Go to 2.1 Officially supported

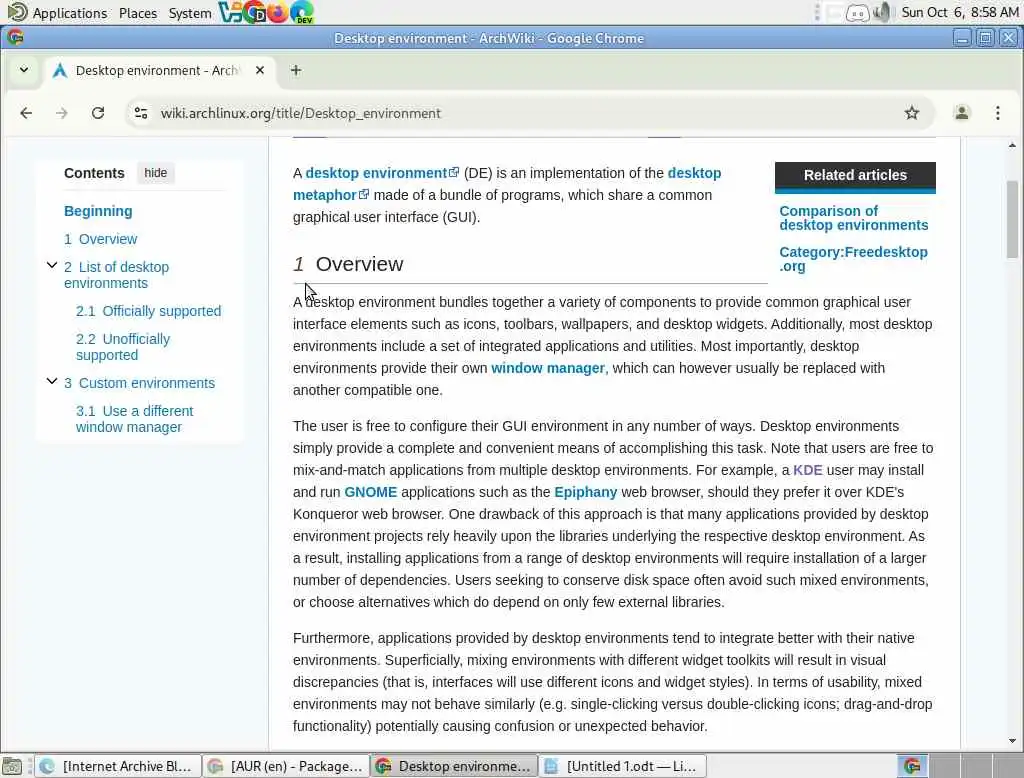coord(148,311)
